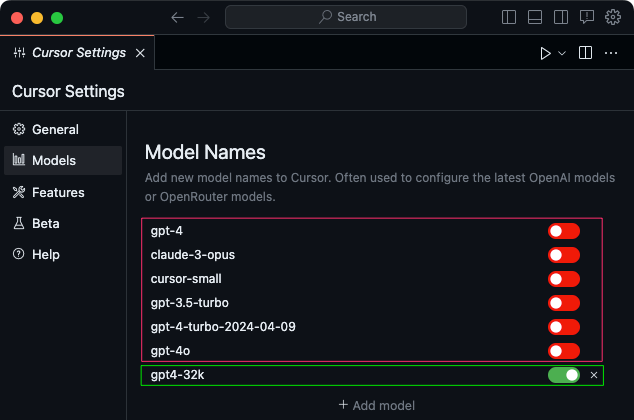
Task: Split the editor with the split icon
Action: click(585, 53)
